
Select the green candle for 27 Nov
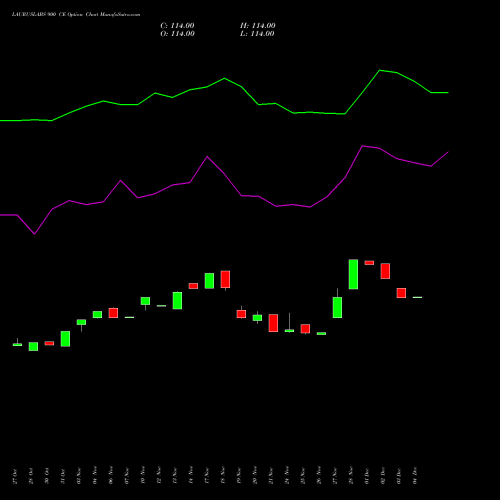[x=337, y=307]
